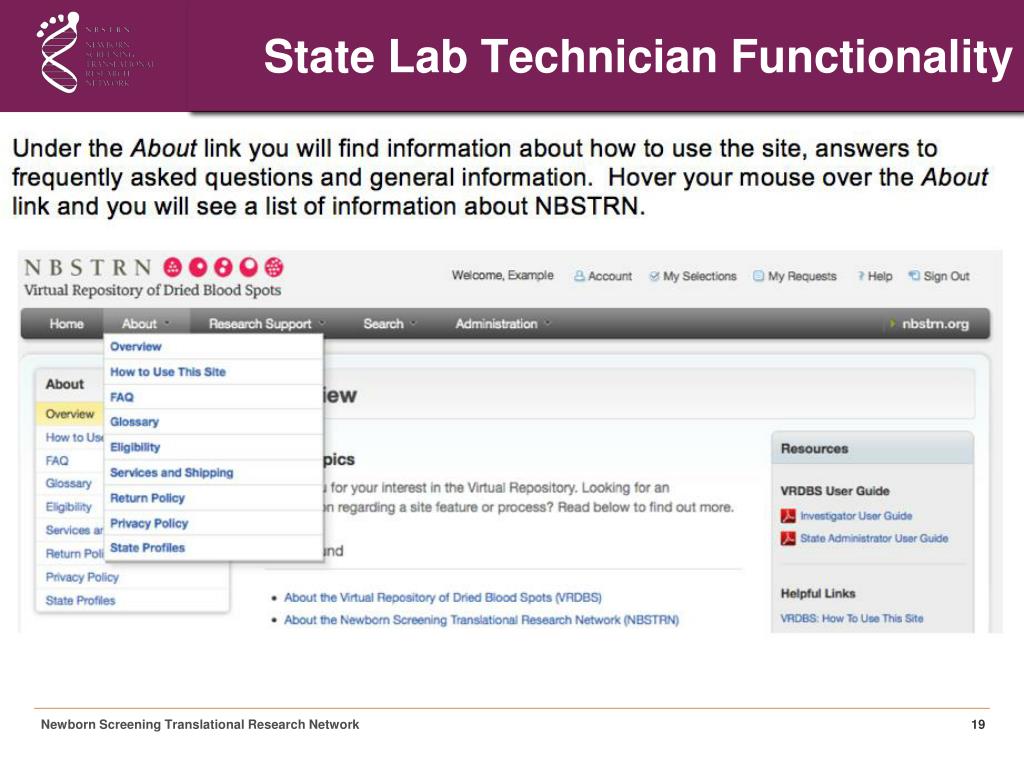
Task: Open the Help link
Action: tap(880, 276)
